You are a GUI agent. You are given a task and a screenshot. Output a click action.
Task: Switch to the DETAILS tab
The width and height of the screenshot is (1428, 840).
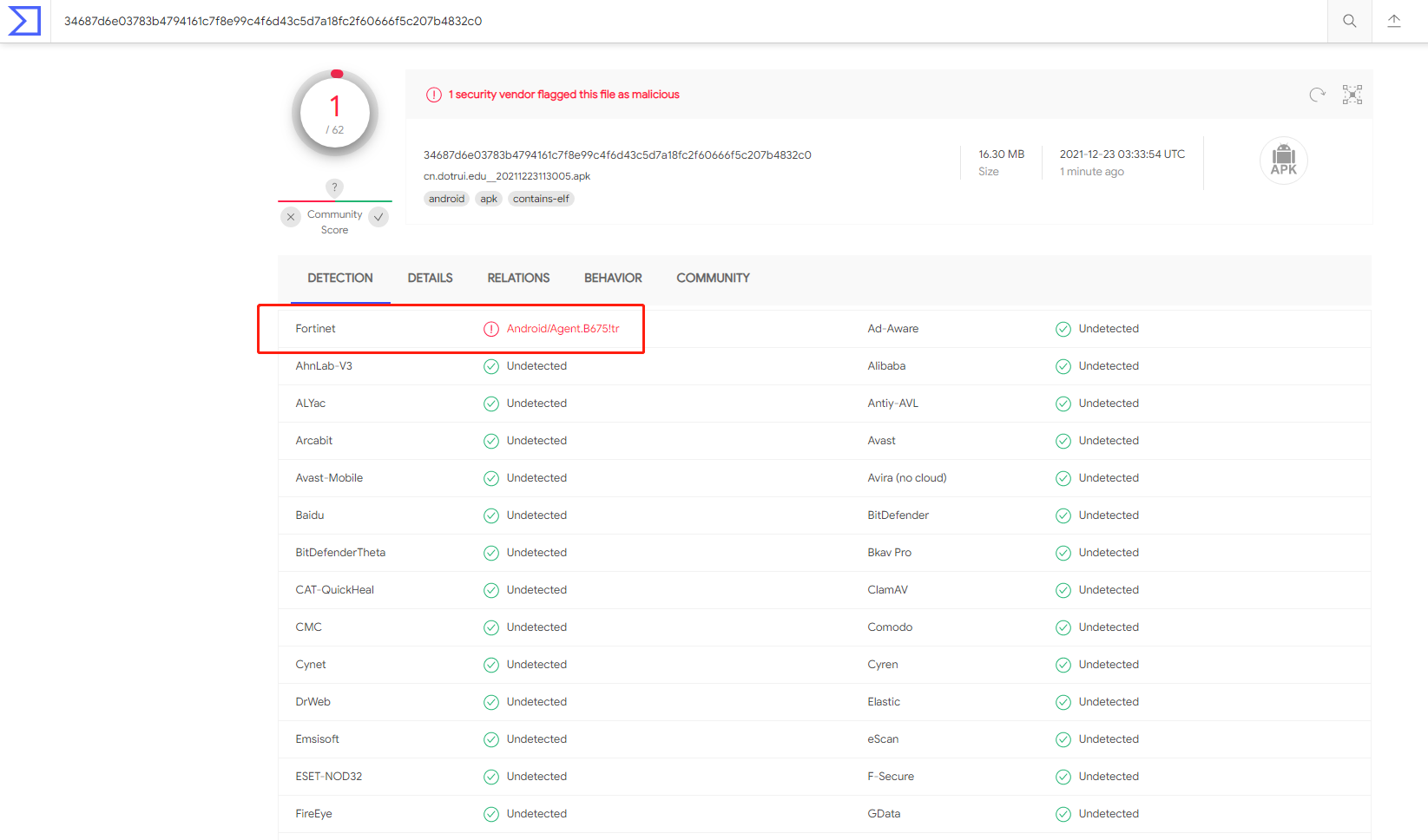[x=430, y=279]
